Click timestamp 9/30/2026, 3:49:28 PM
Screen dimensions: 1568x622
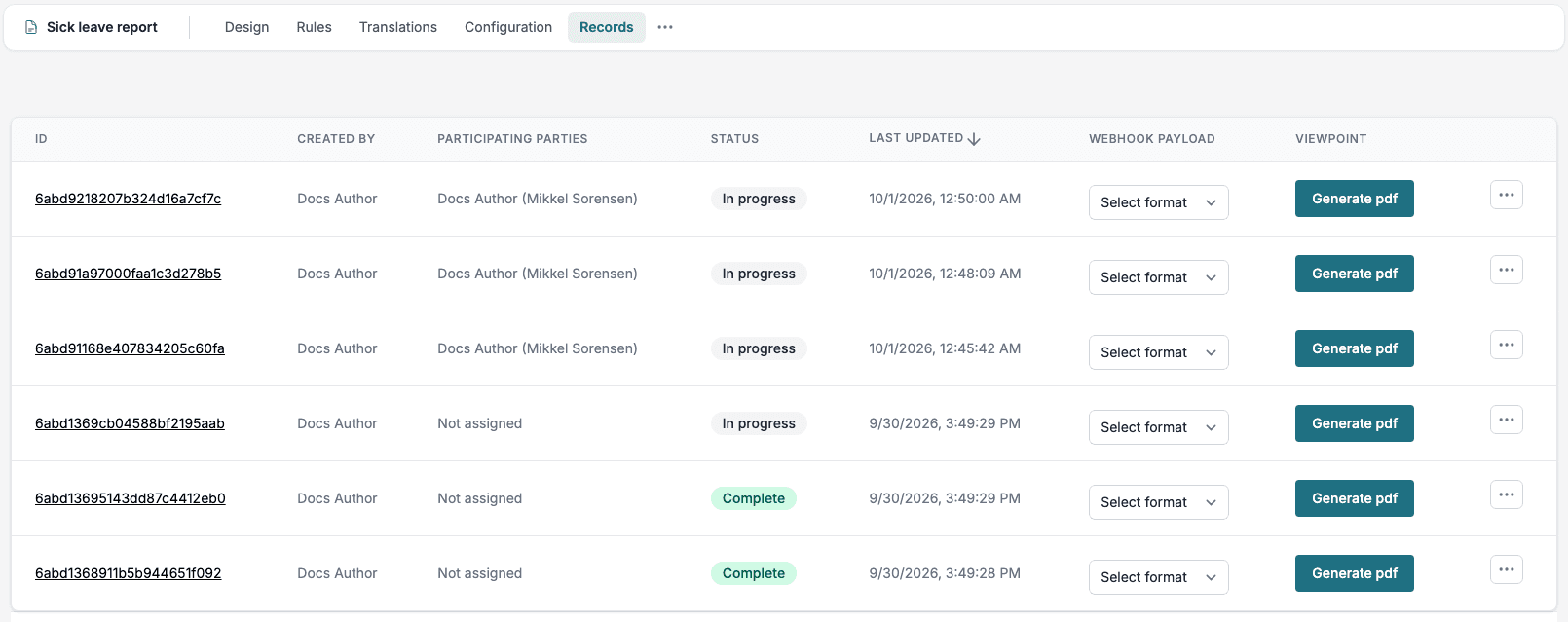[x=945, y=573]
